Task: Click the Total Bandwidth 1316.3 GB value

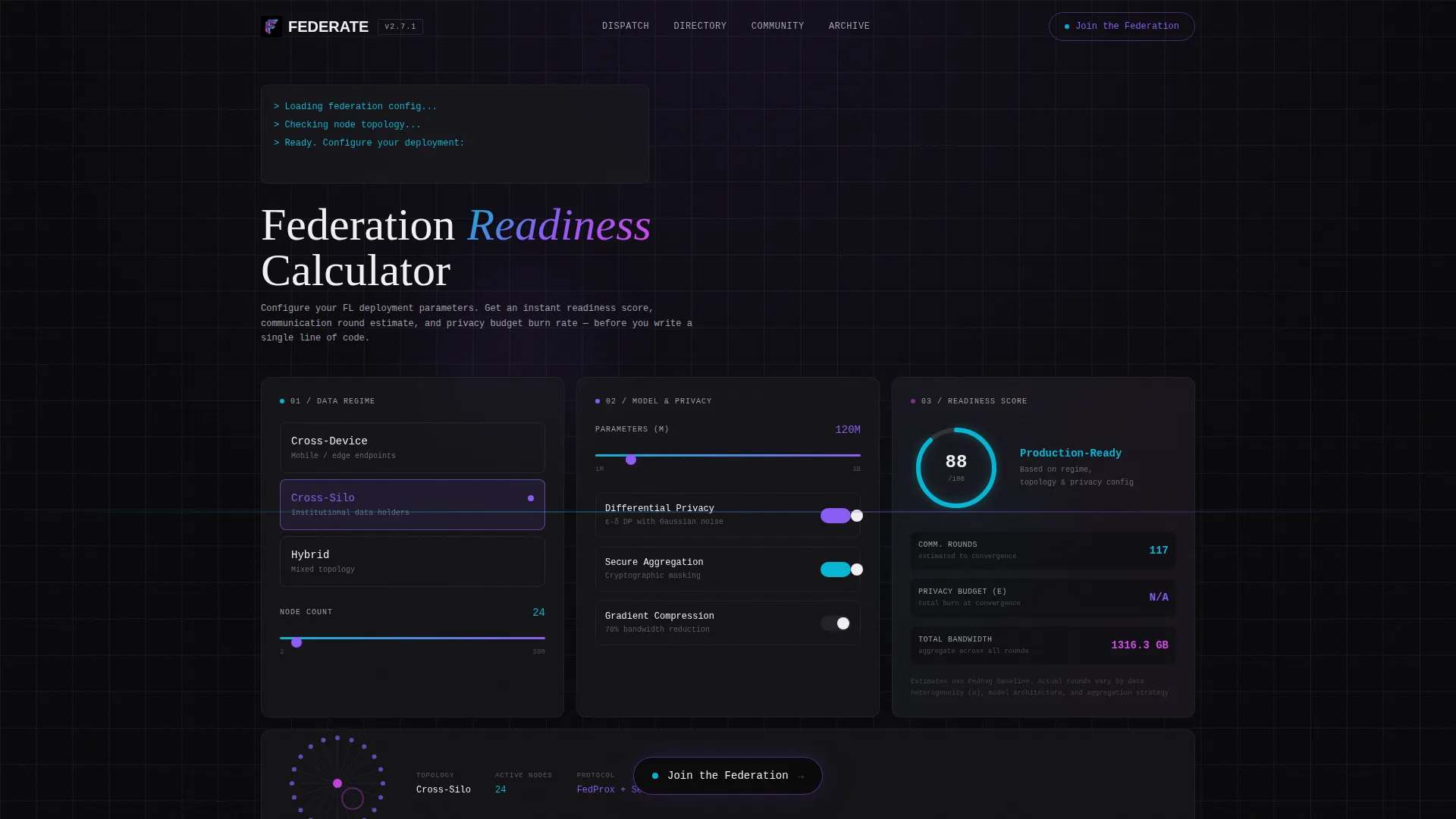Action: (x=1140, y=645)
